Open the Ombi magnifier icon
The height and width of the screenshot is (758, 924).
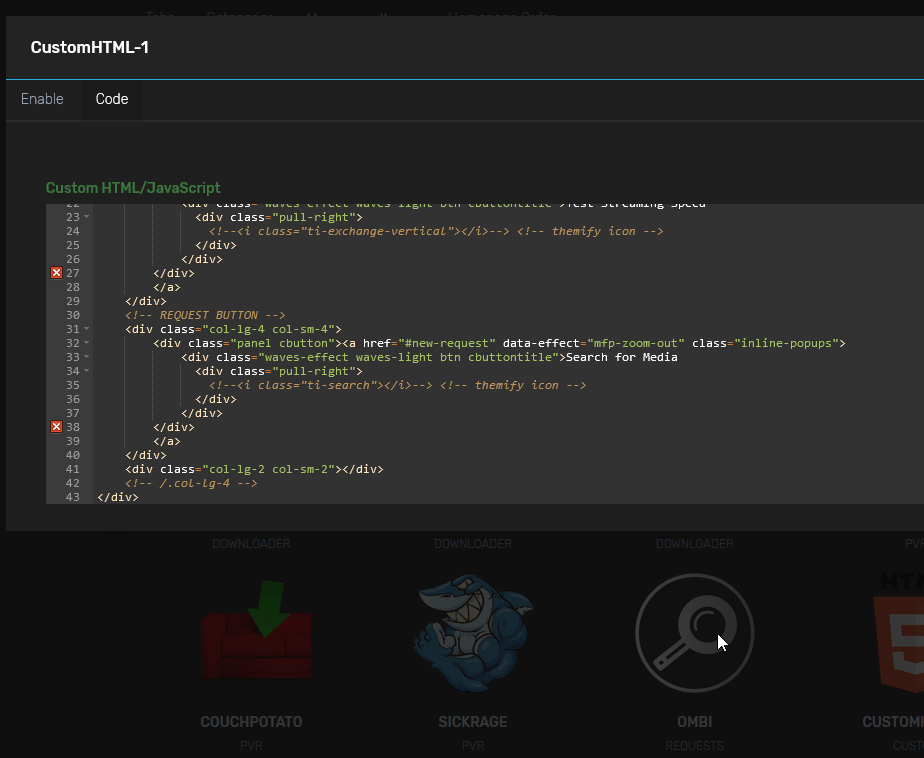click(695, 632)
